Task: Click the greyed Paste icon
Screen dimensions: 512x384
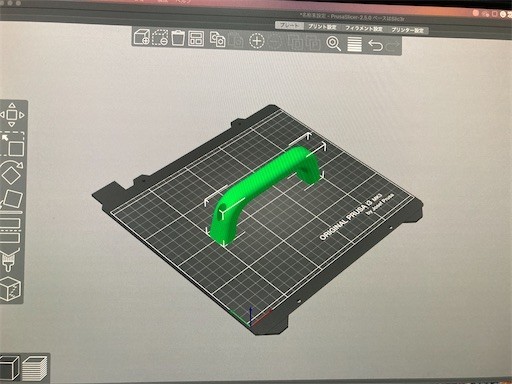Action: coord(237,40)
